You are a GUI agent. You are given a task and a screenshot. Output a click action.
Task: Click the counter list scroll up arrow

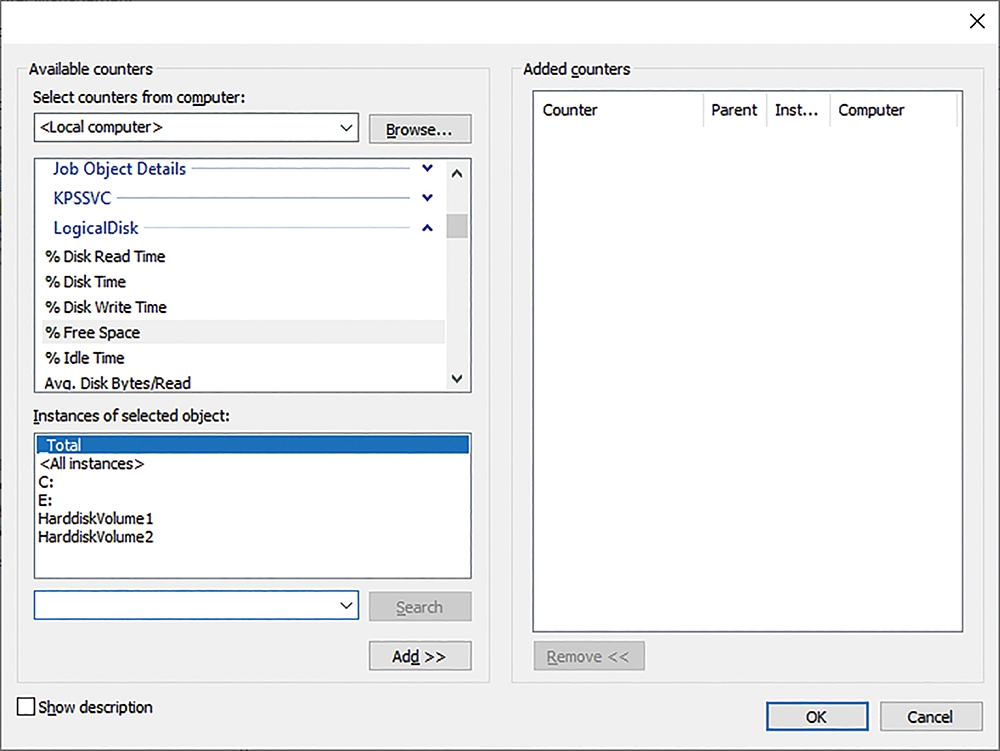point(457,173)
